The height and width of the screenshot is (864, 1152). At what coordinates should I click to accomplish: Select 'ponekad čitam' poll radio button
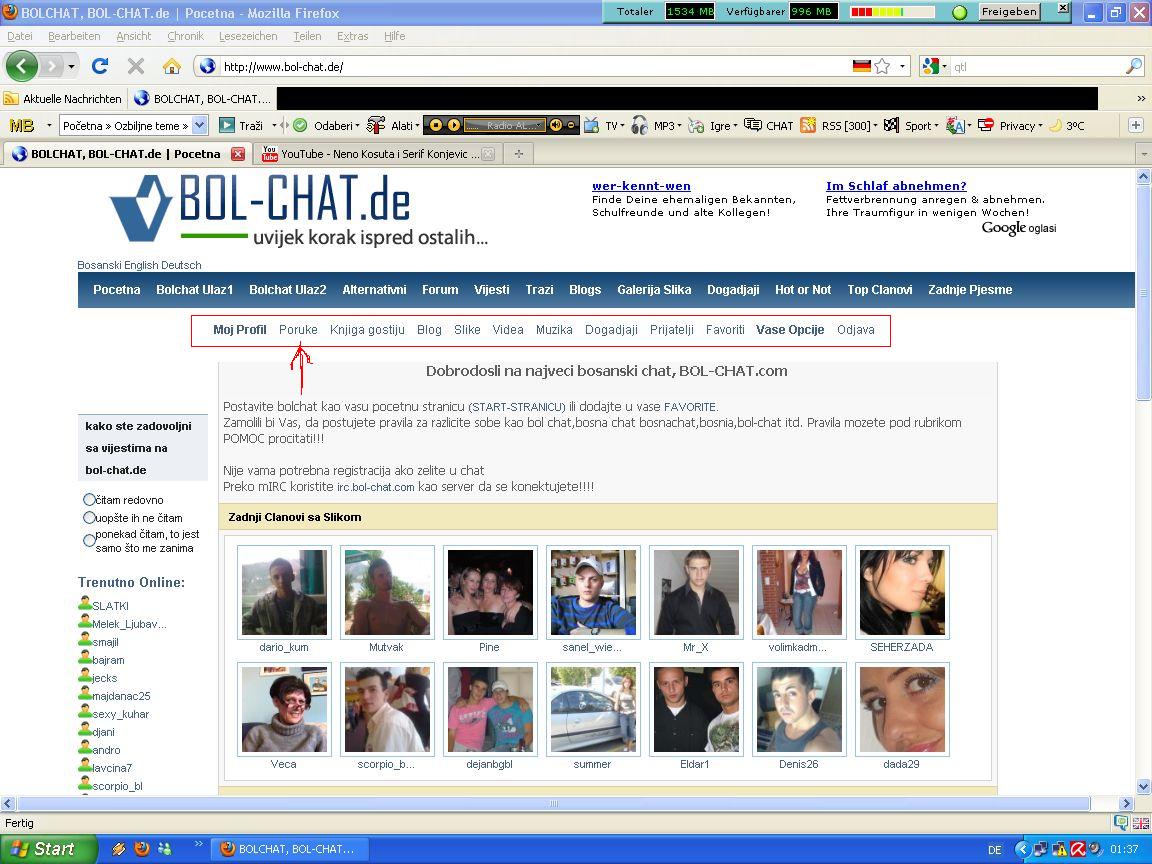coord(89,541)
